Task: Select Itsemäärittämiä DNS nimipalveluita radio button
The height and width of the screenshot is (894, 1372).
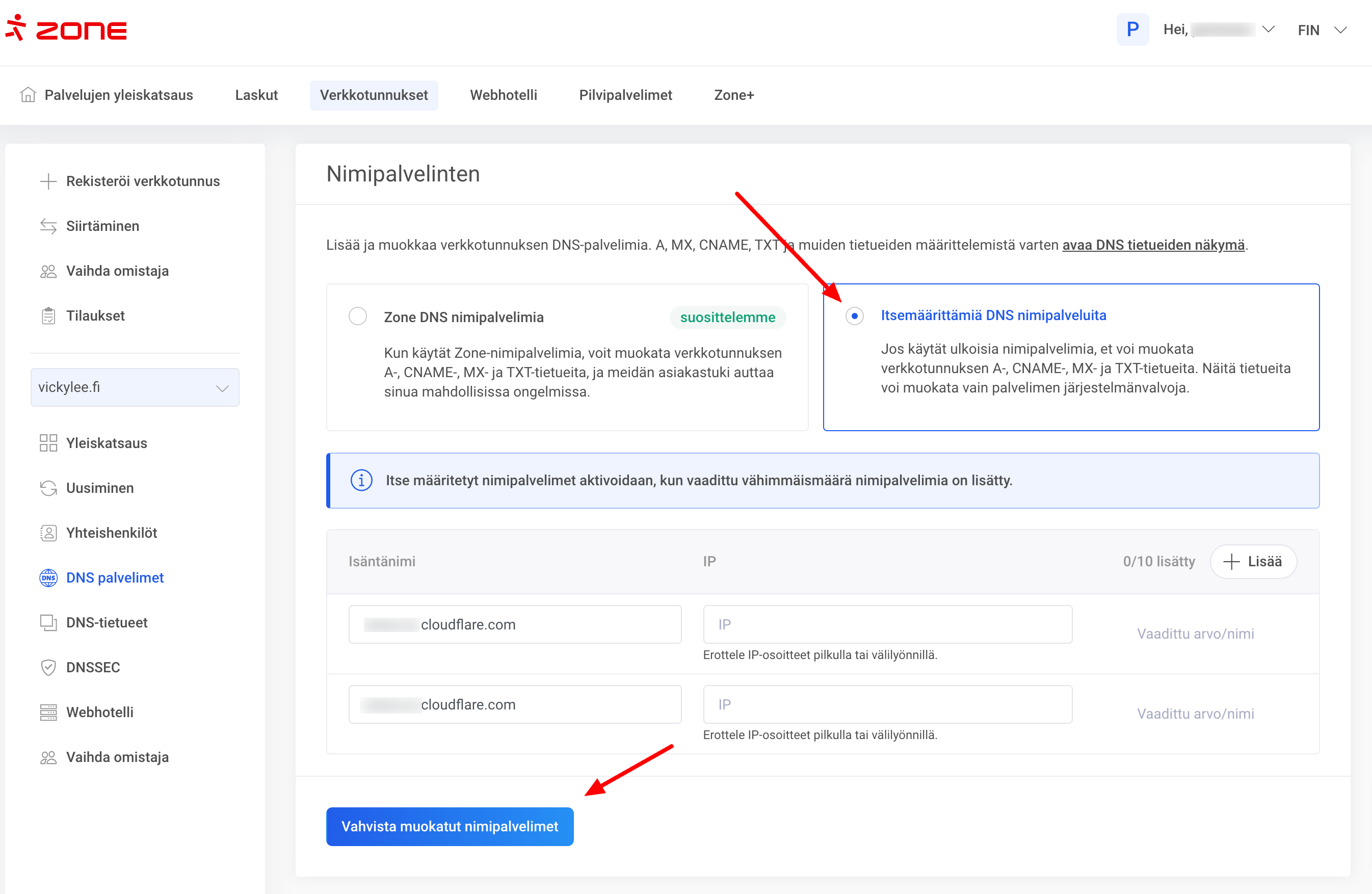Action: coord(854,316)
